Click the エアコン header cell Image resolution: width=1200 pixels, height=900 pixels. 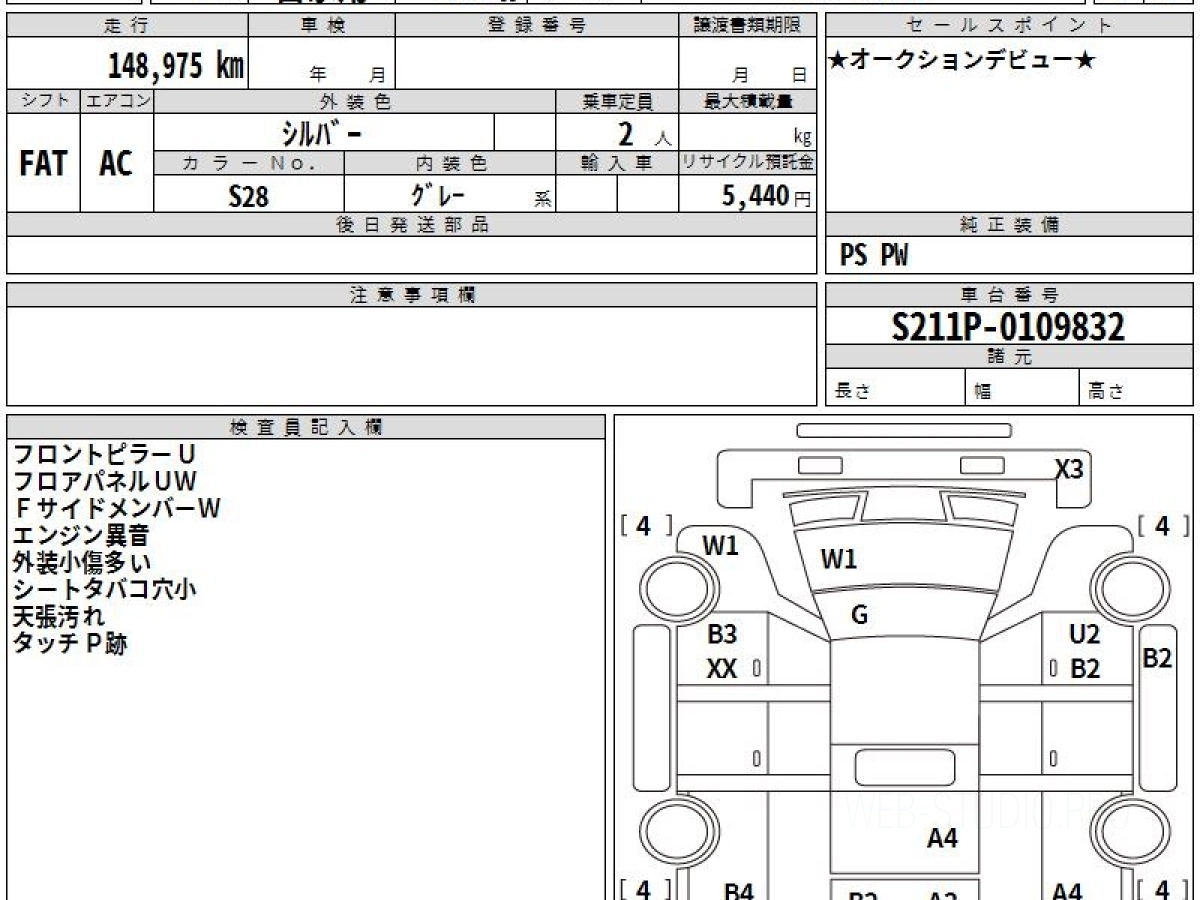118,101
